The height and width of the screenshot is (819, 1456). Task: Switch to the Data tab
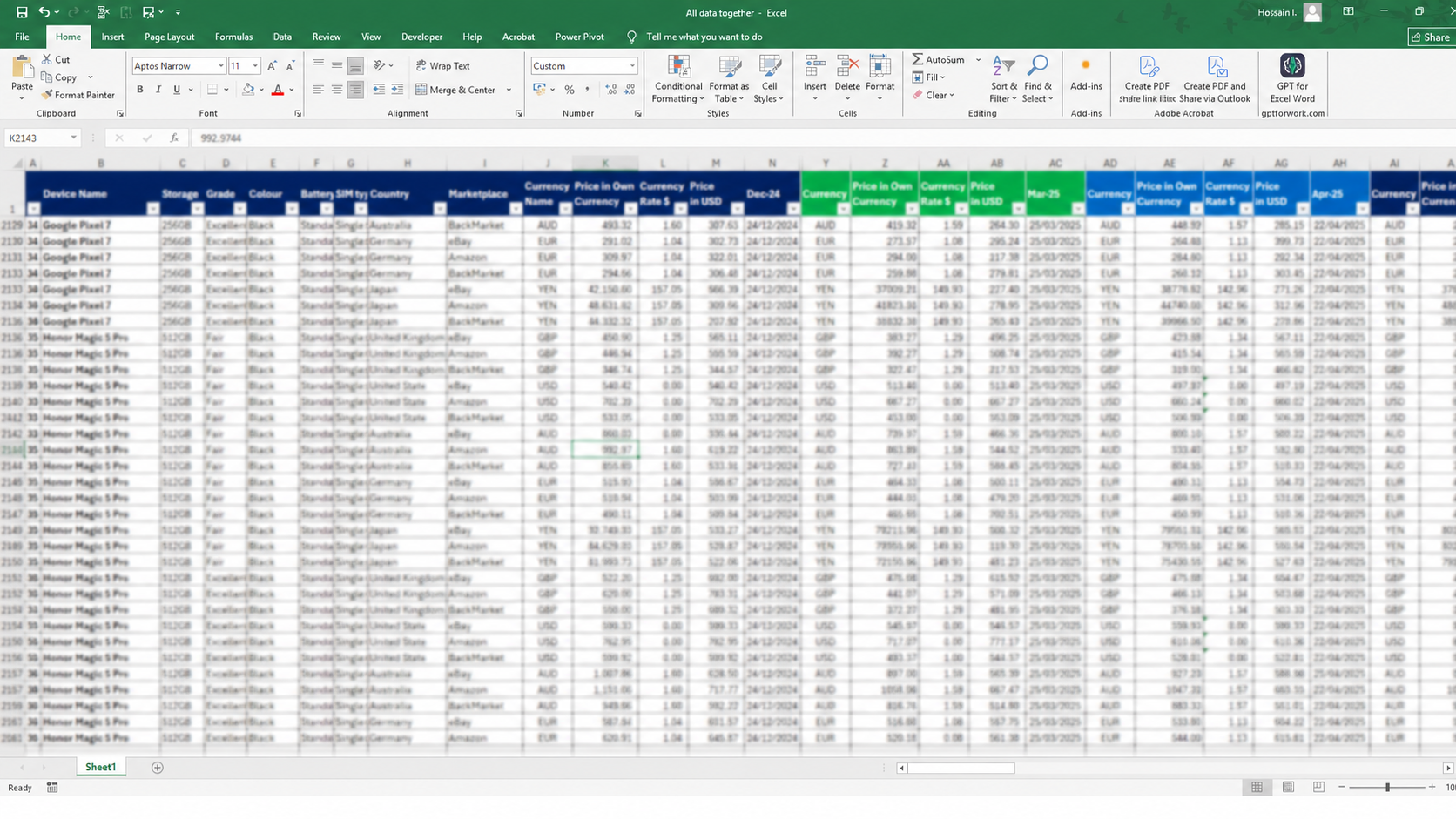(x=282, y=37)
